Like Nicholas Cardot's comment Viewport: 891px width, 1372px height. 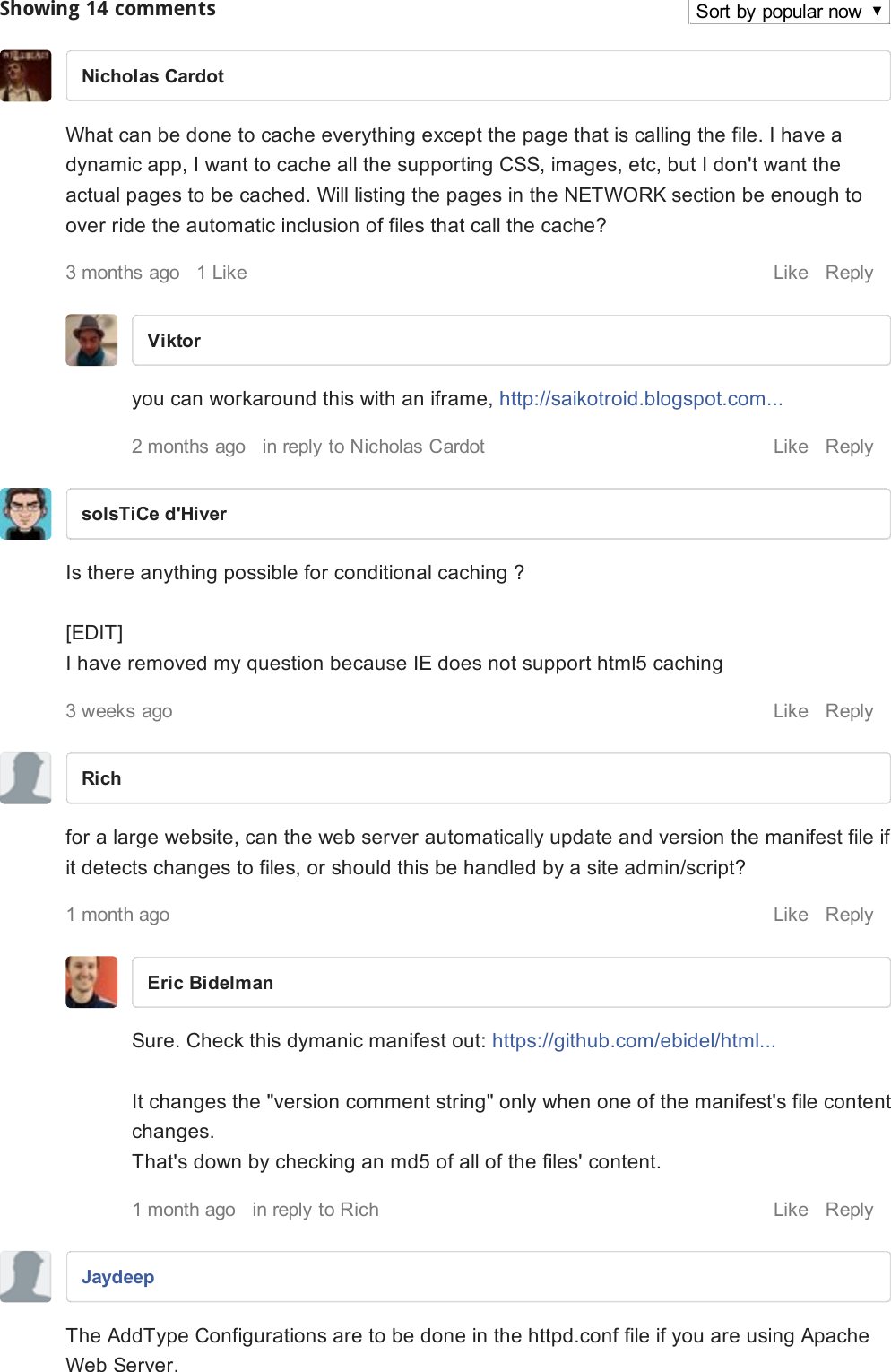791,273
